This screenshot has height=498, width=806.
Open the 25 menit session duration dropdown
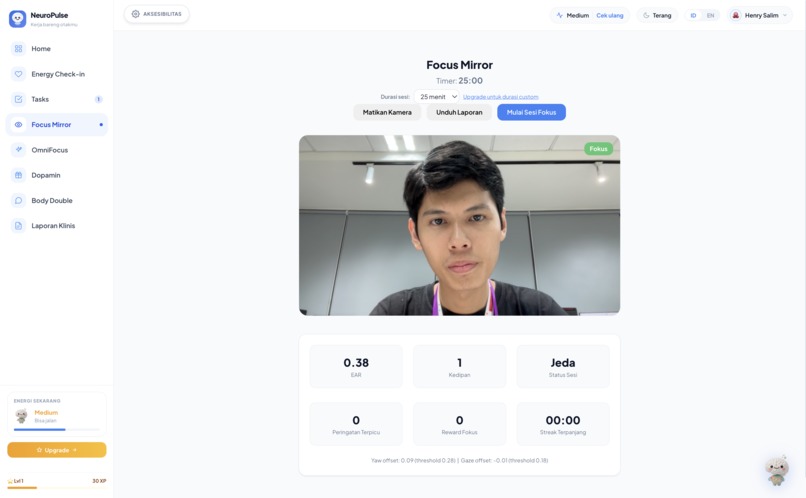coord(437,97)
